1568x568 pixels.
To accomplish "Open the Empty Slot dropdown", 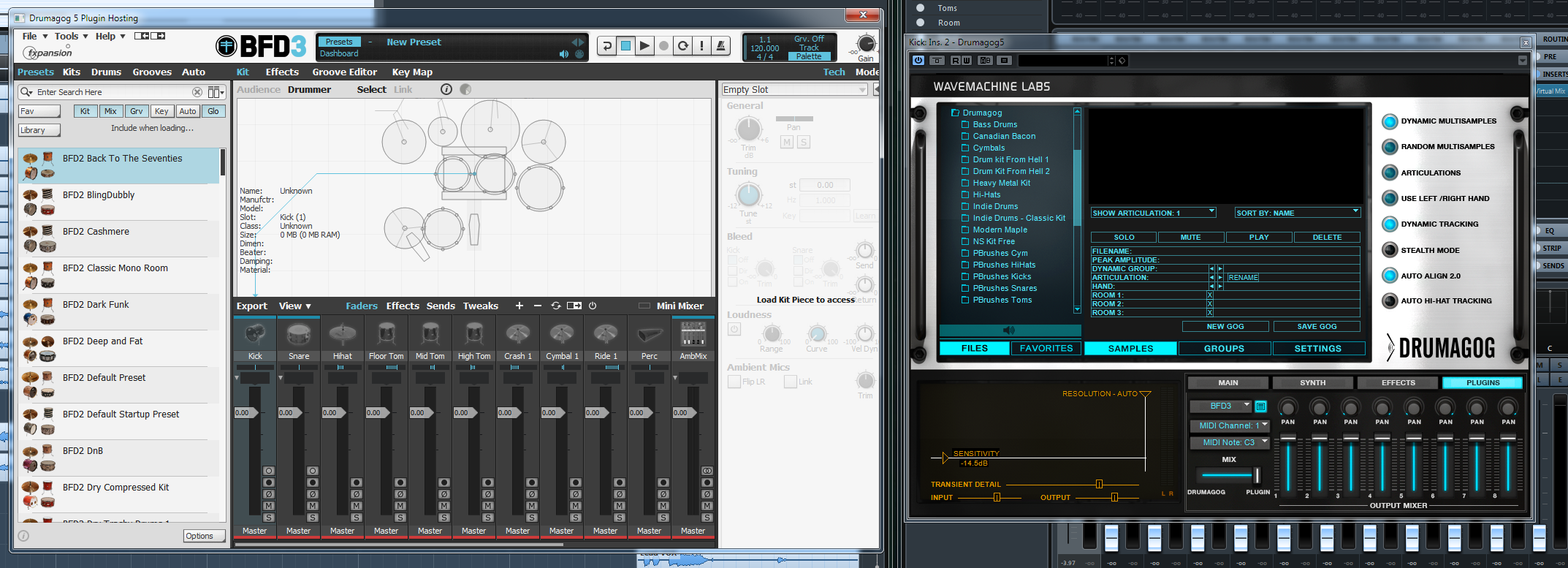I will [x=794, y=90].
